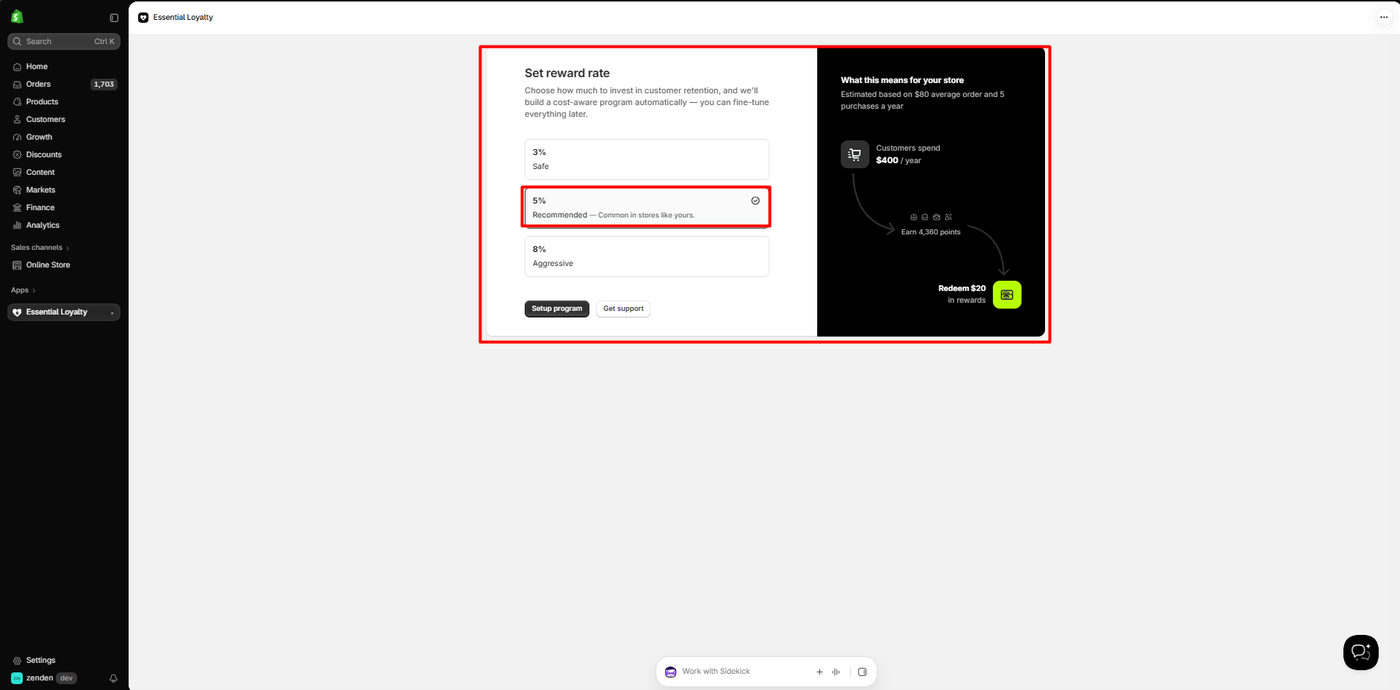Open notifications bell icon

point(113,678)
